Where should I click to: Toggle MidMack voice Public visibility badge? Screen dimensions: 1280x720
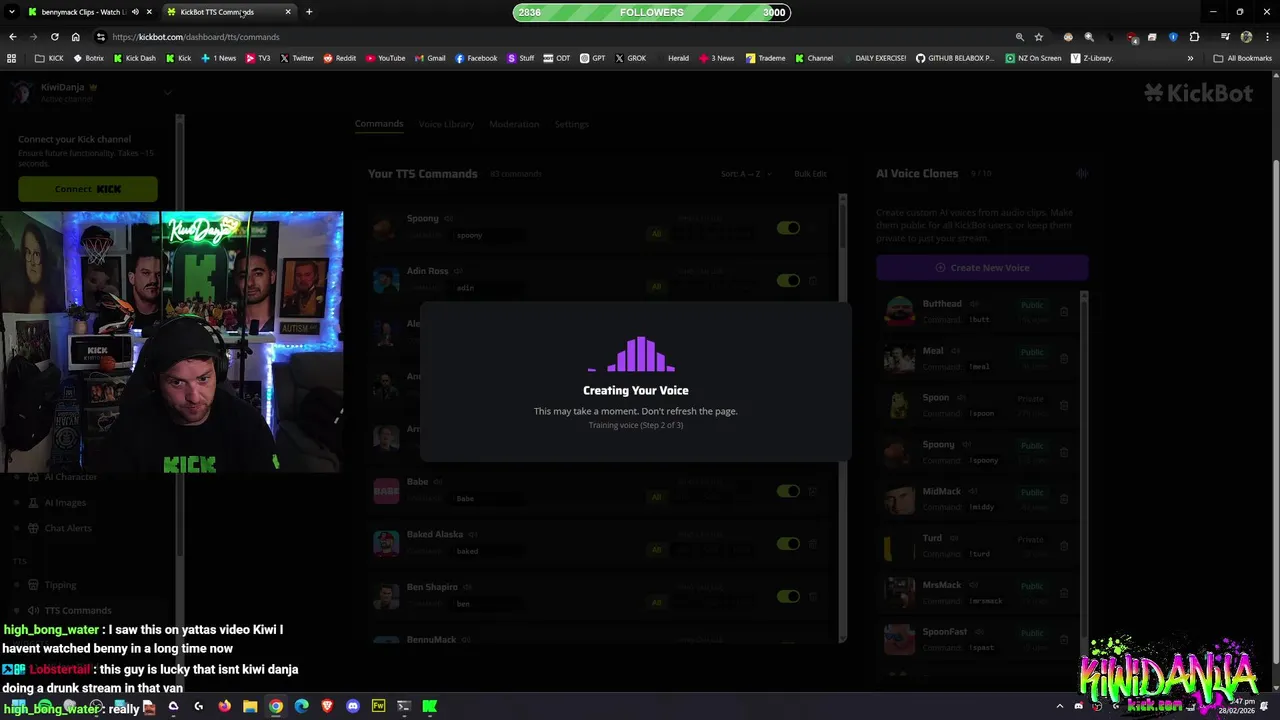pos(1031,493)
